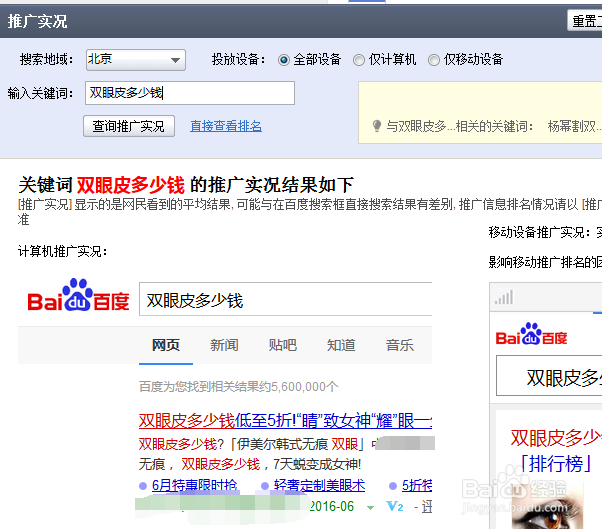Click the 重置 button in the header
The image size is (602, 529).
click(584, 21)
